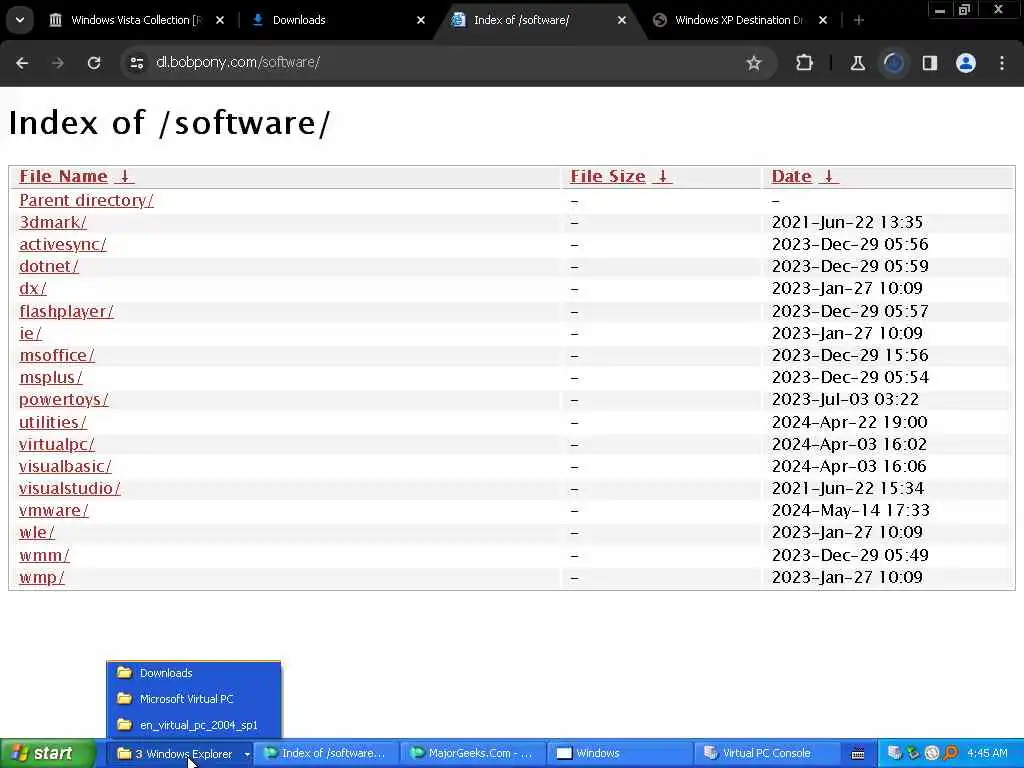Click date 2024-May-14 17:33
The width and height of the screenshot is (1024, 768).
850,511
